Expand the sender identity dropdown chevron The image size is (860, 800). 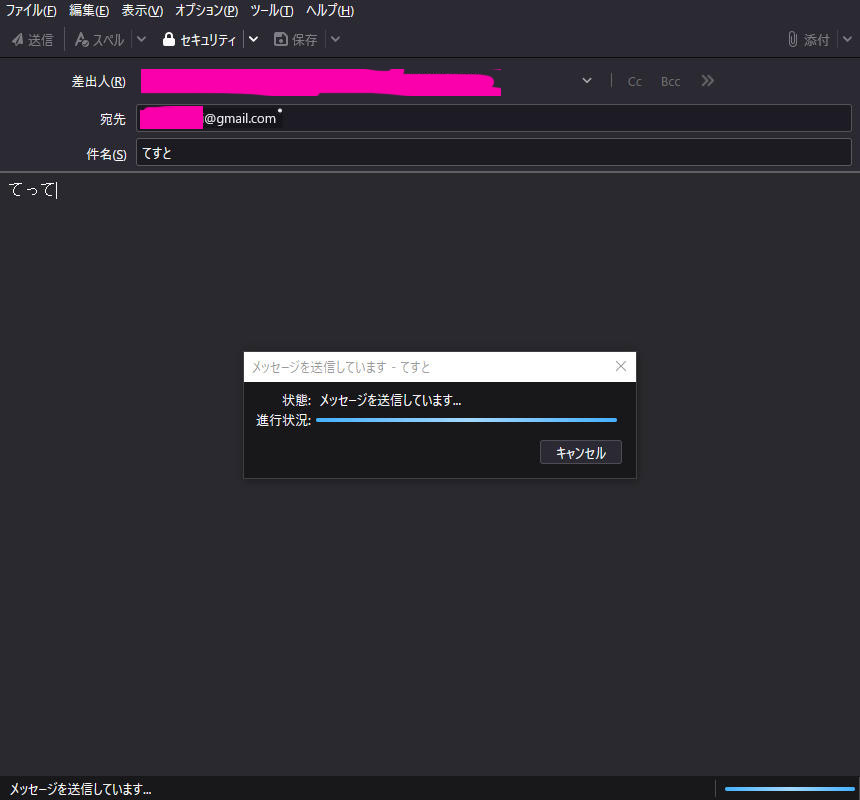[x=587, y=81]
